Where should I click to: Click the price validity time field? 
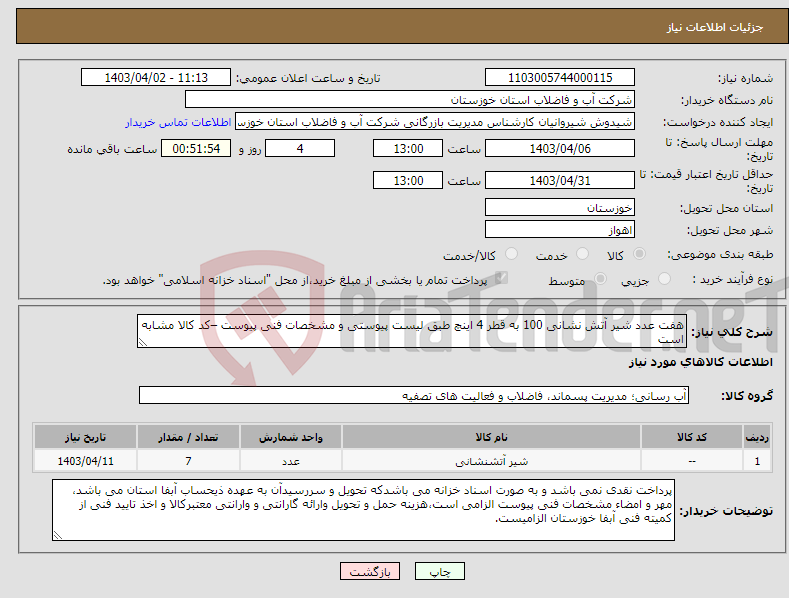tap(408, 180)
